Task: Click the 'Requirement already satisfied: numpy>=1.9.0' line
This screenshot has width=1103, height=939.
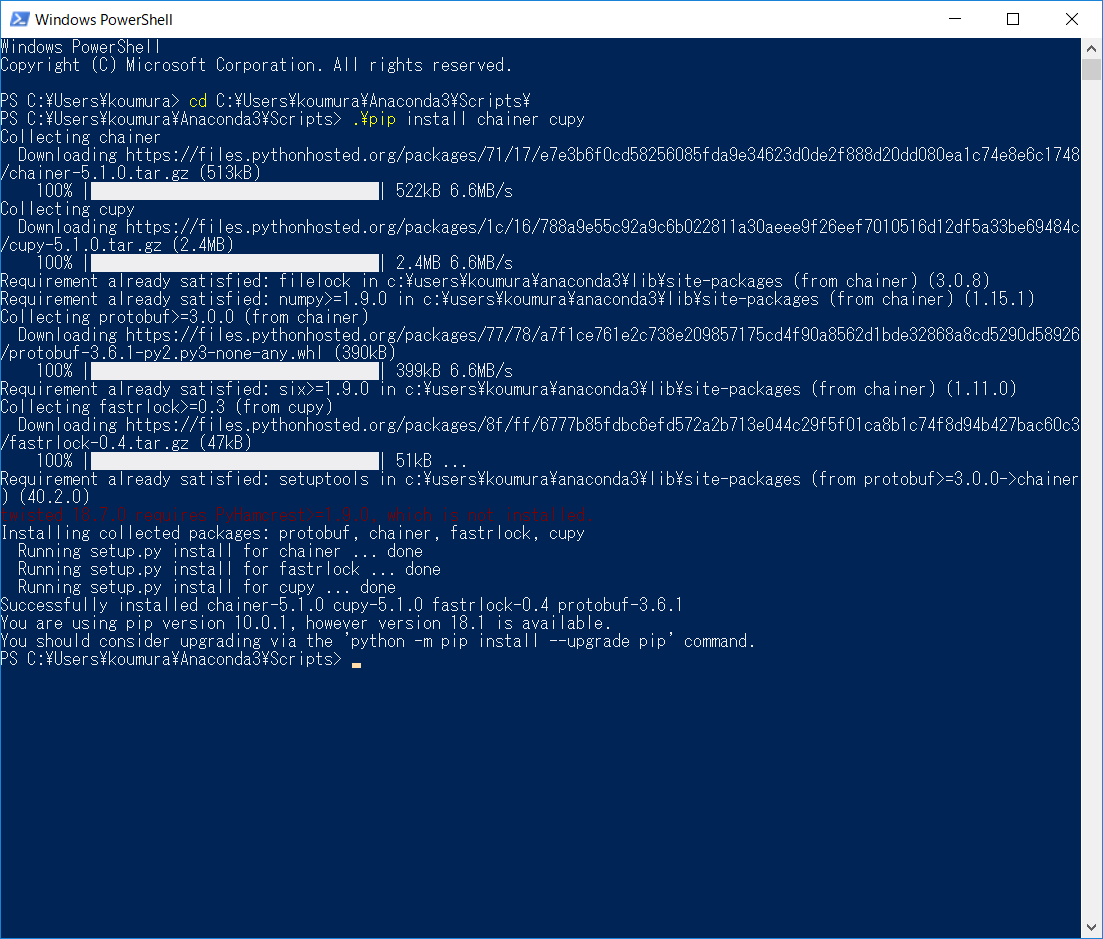Action: click(x=518, y=299)
